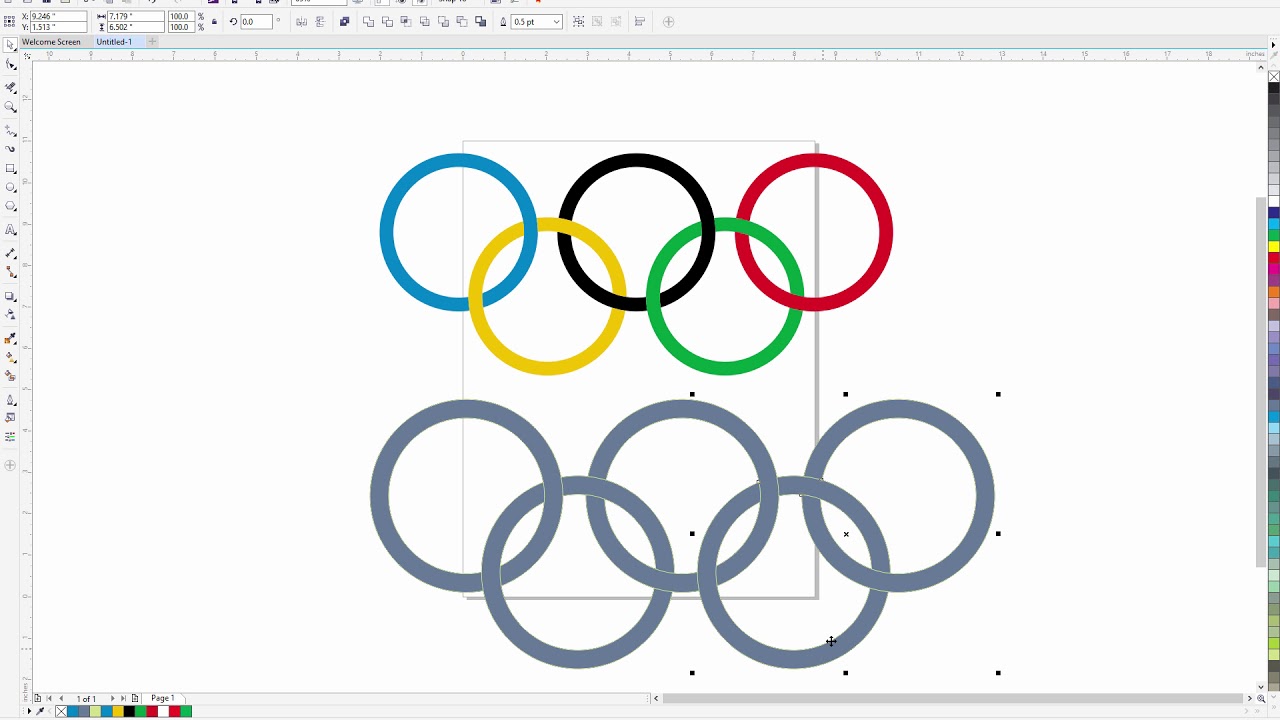Go to the next page

[111, 698]
